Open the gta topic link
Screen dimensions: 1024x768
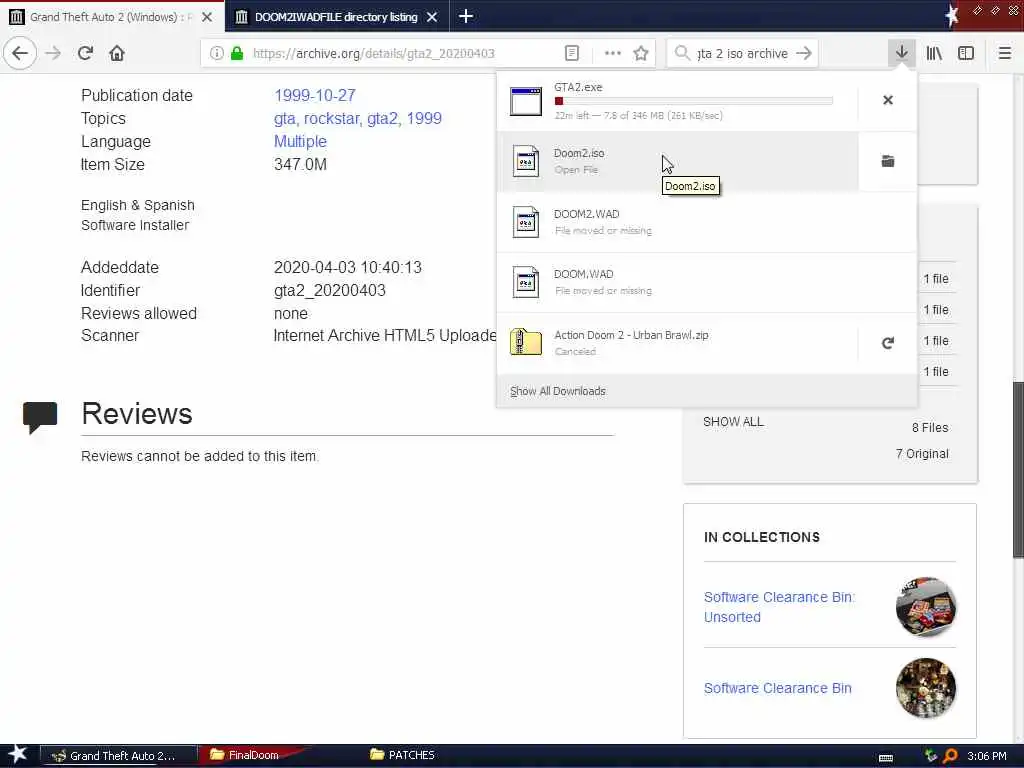click(284, 118)
